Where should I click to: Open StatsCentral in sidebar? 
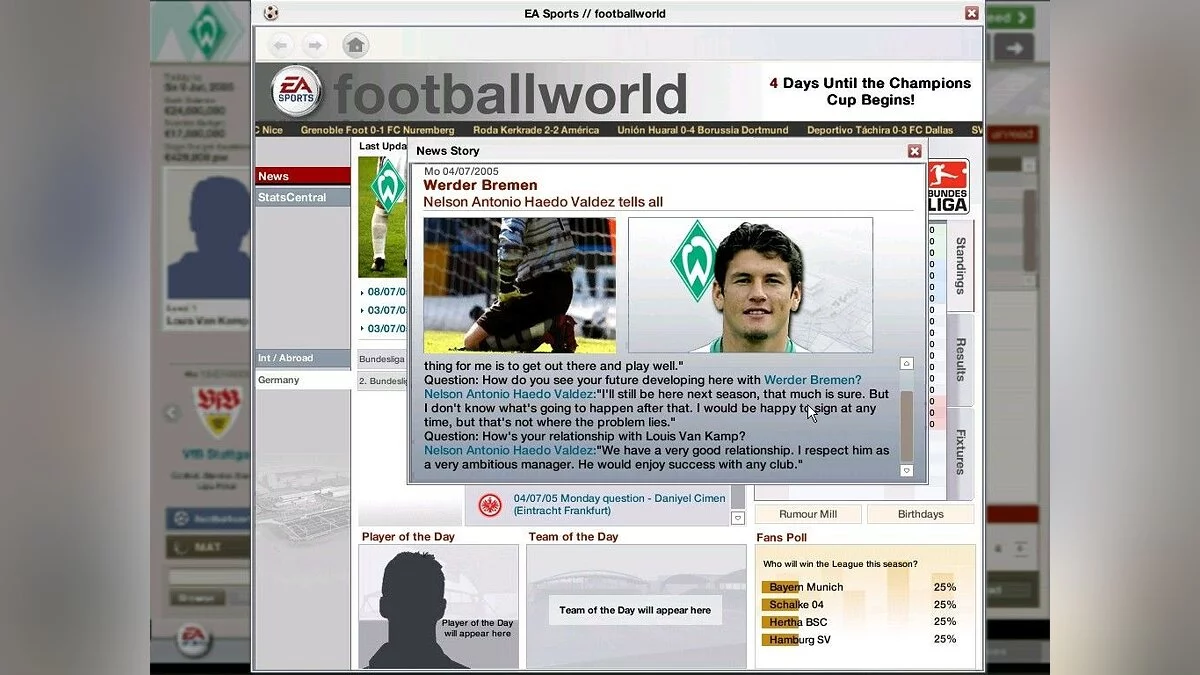(302, 197)
